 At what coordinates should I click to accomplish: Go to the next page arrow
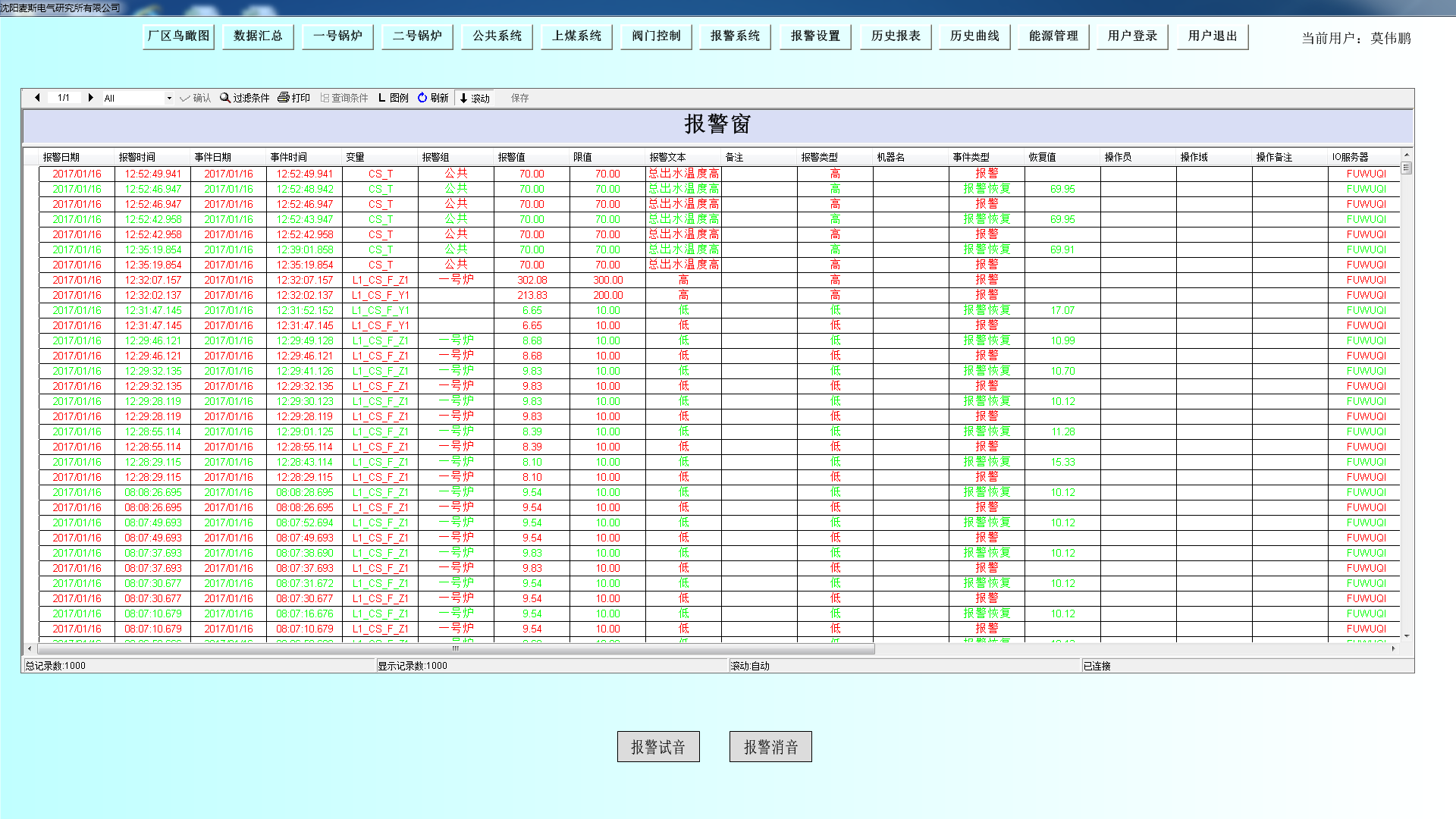click(91, 98)
